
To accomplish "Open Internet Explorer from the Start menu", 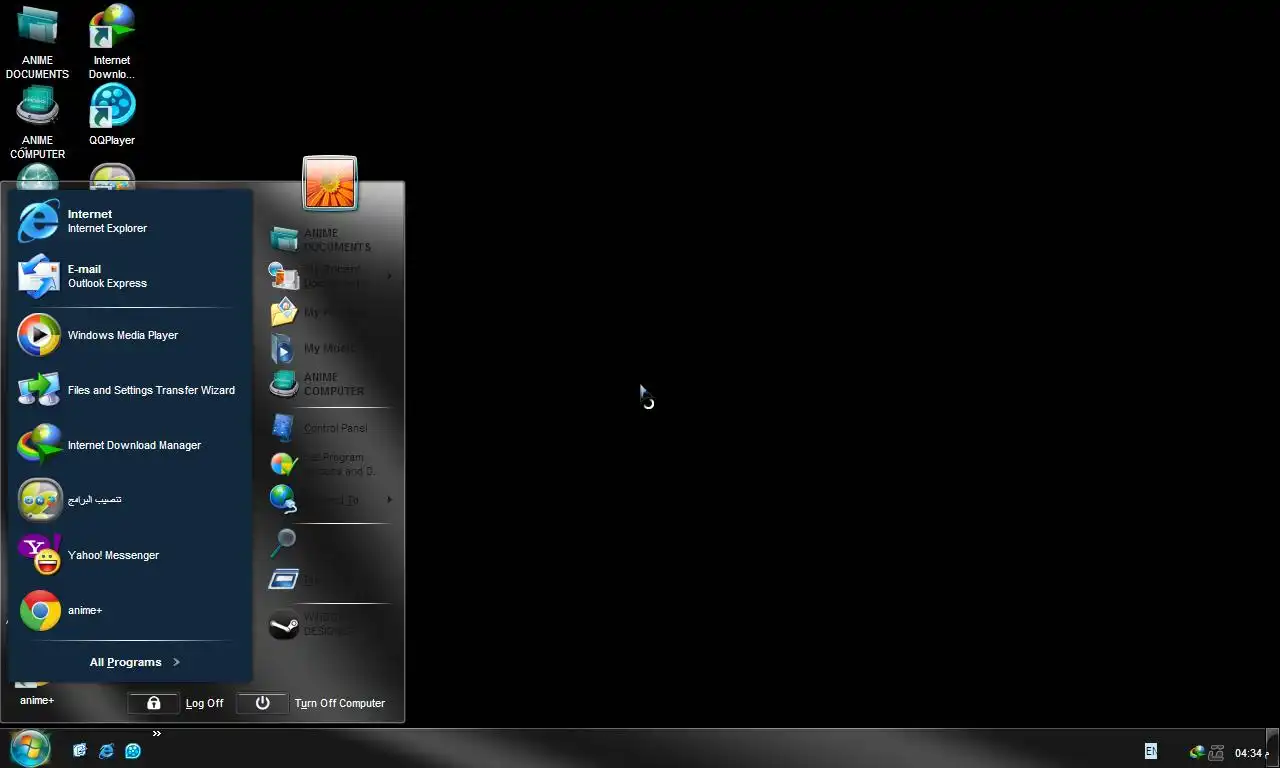I will (x=130, y=221).
